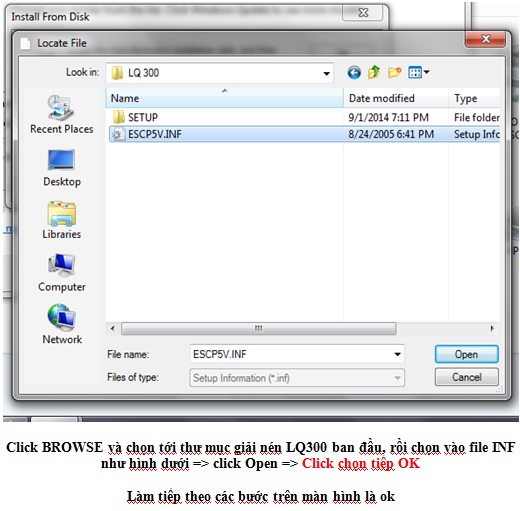Sort by Type column header

474,98
